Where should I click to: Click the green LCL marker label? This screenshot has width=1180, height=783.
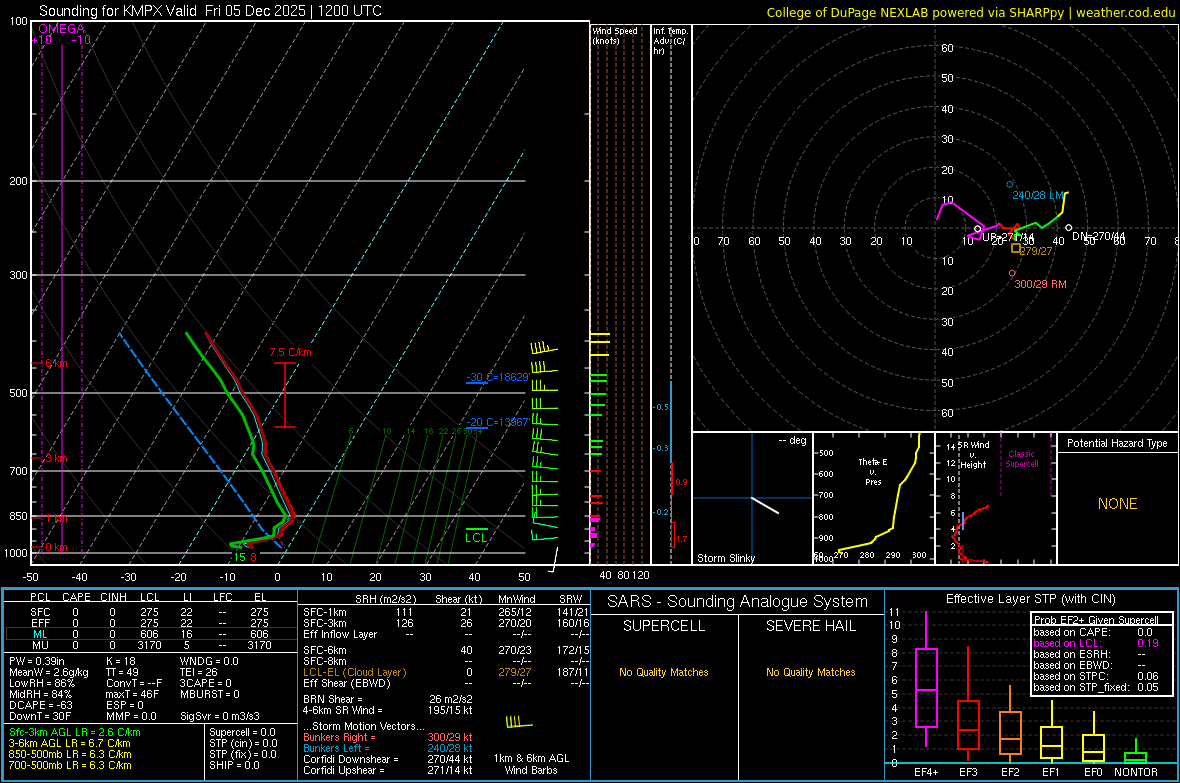(476, 537)
